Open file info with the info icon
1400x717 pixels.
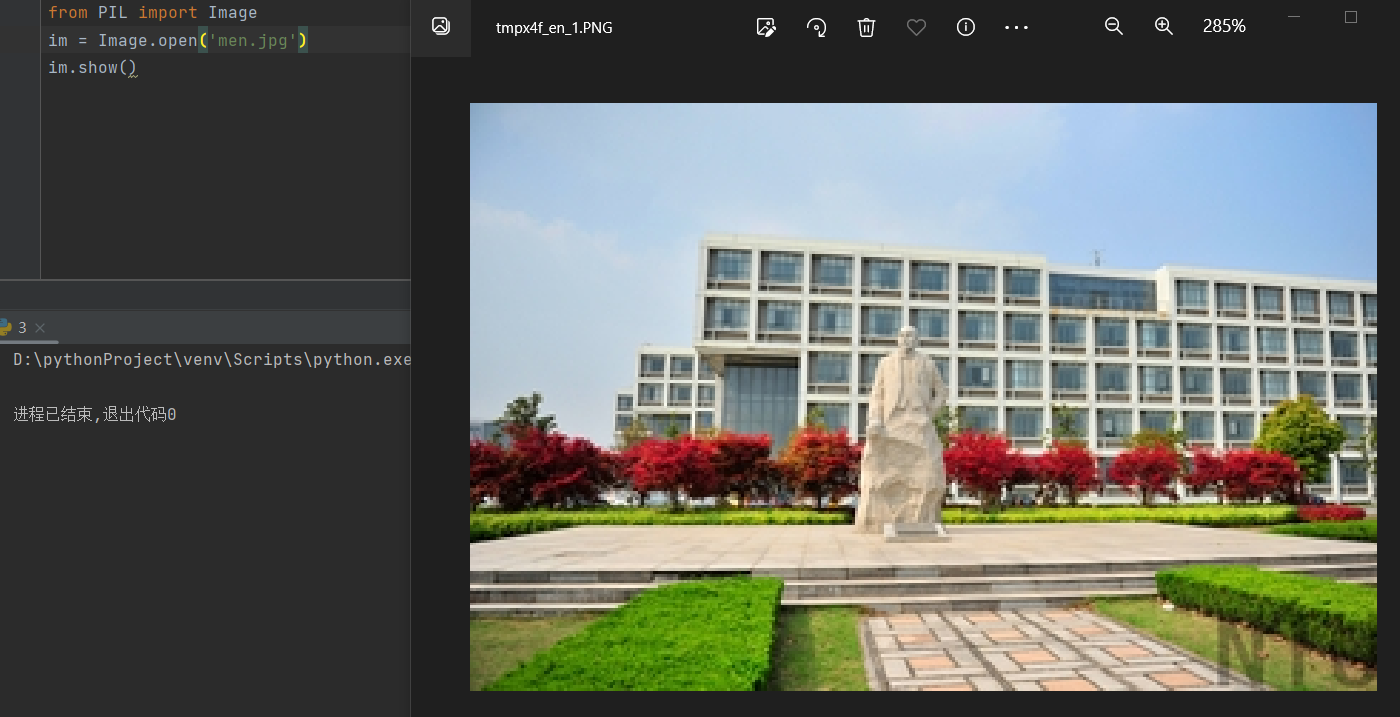pos(965,27)
